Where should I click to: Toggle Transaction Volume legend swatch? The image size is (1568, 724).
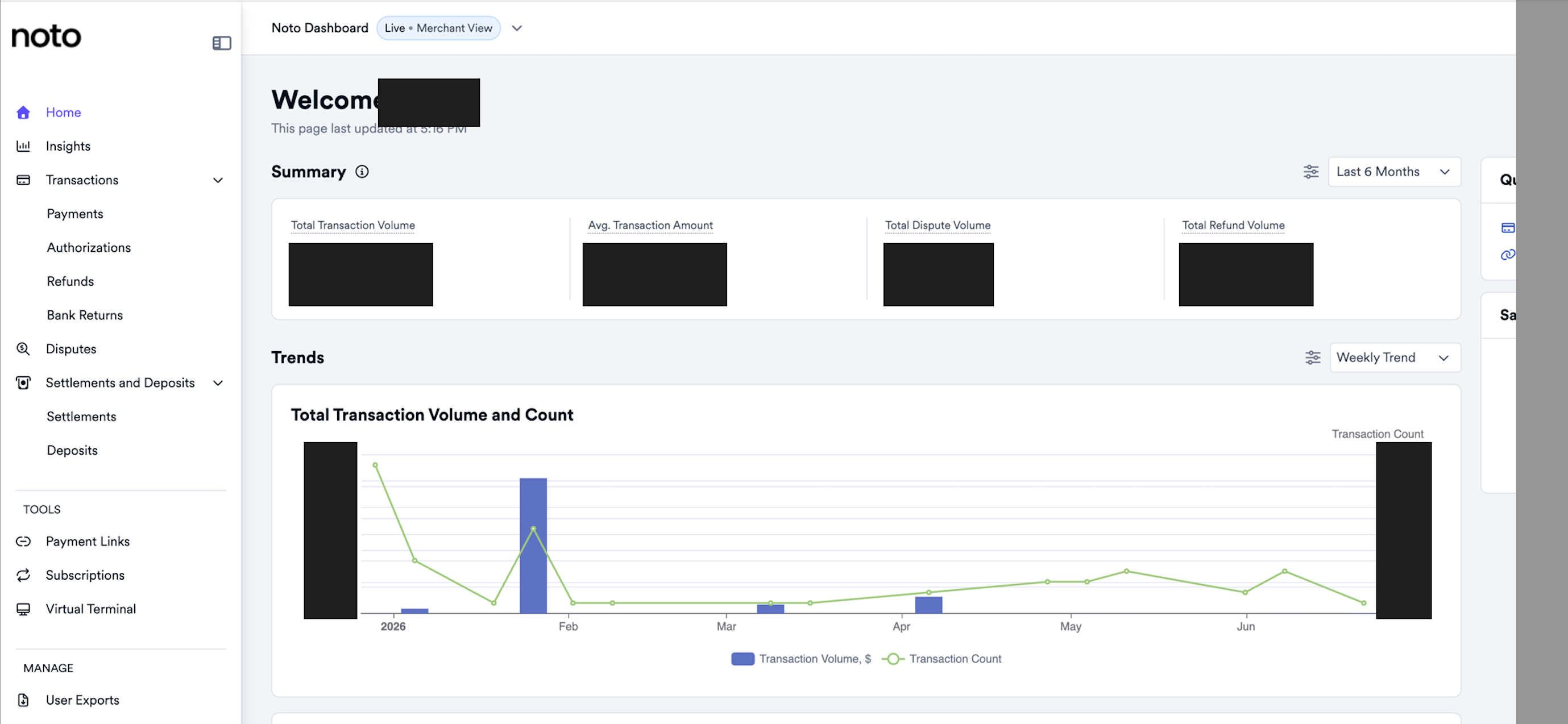pos(742,659)
